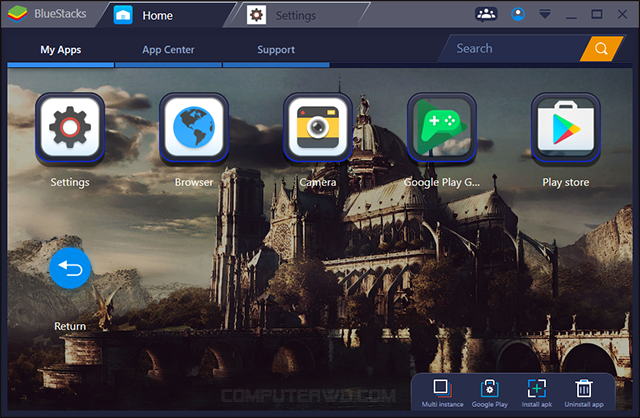Expand the title bar dropdown arrow
Viewport: 640px width, 418px height.
[544, 15]
